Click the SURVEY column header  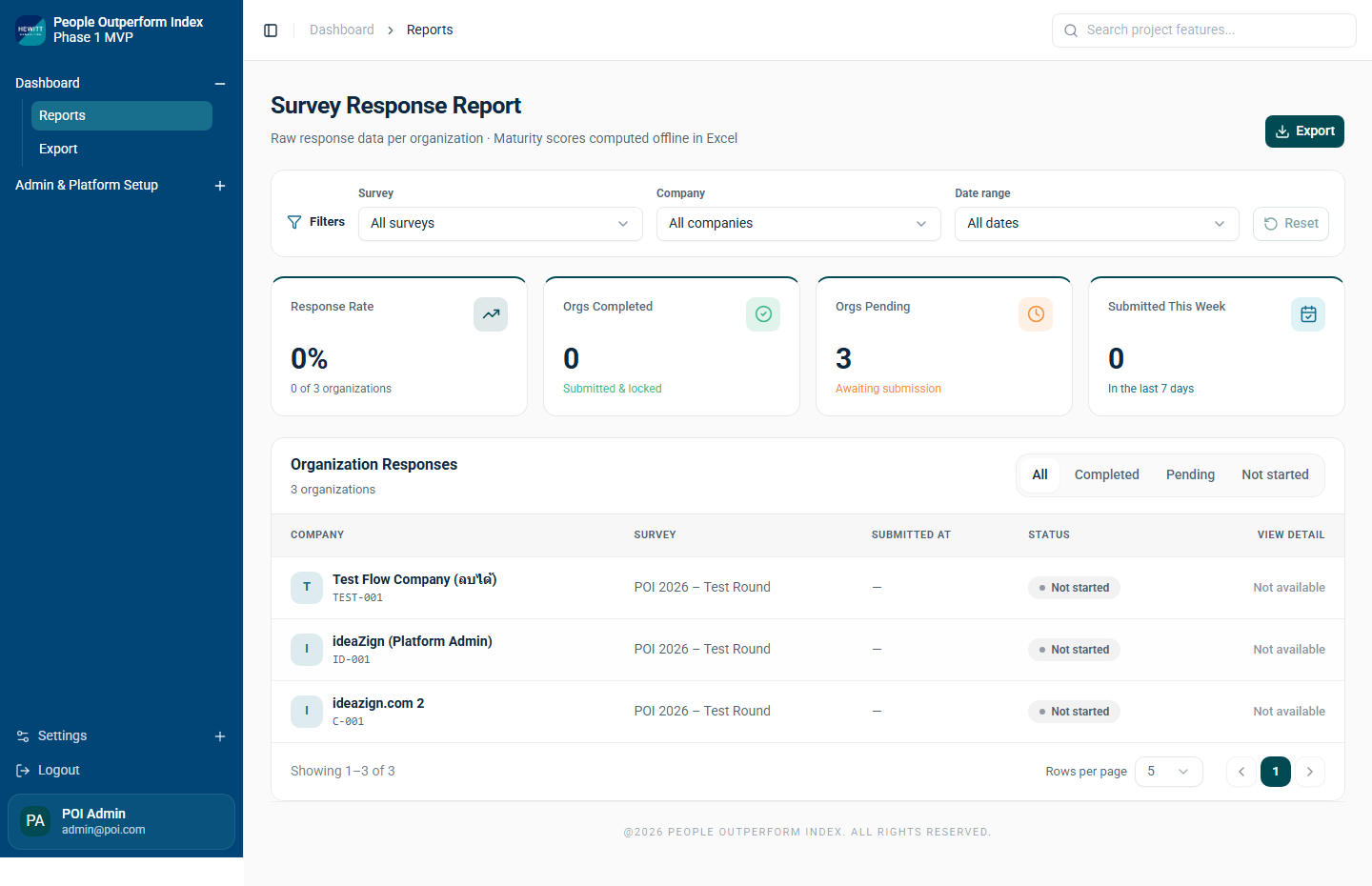[x=655, y=535]
